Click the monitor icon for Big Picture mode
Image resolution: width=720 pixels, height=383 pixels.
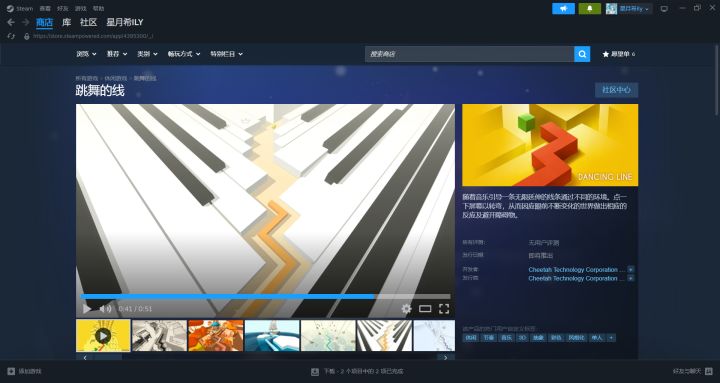(664, 9)
